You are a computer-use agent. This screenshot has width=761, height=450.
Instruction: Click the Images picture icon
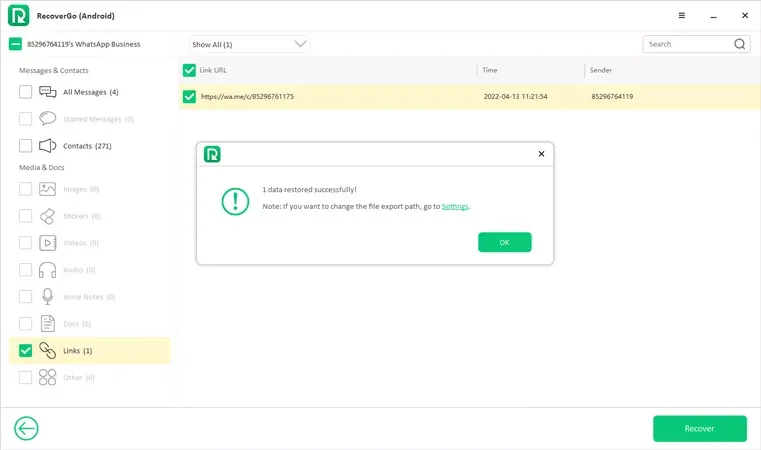point(48,189)
